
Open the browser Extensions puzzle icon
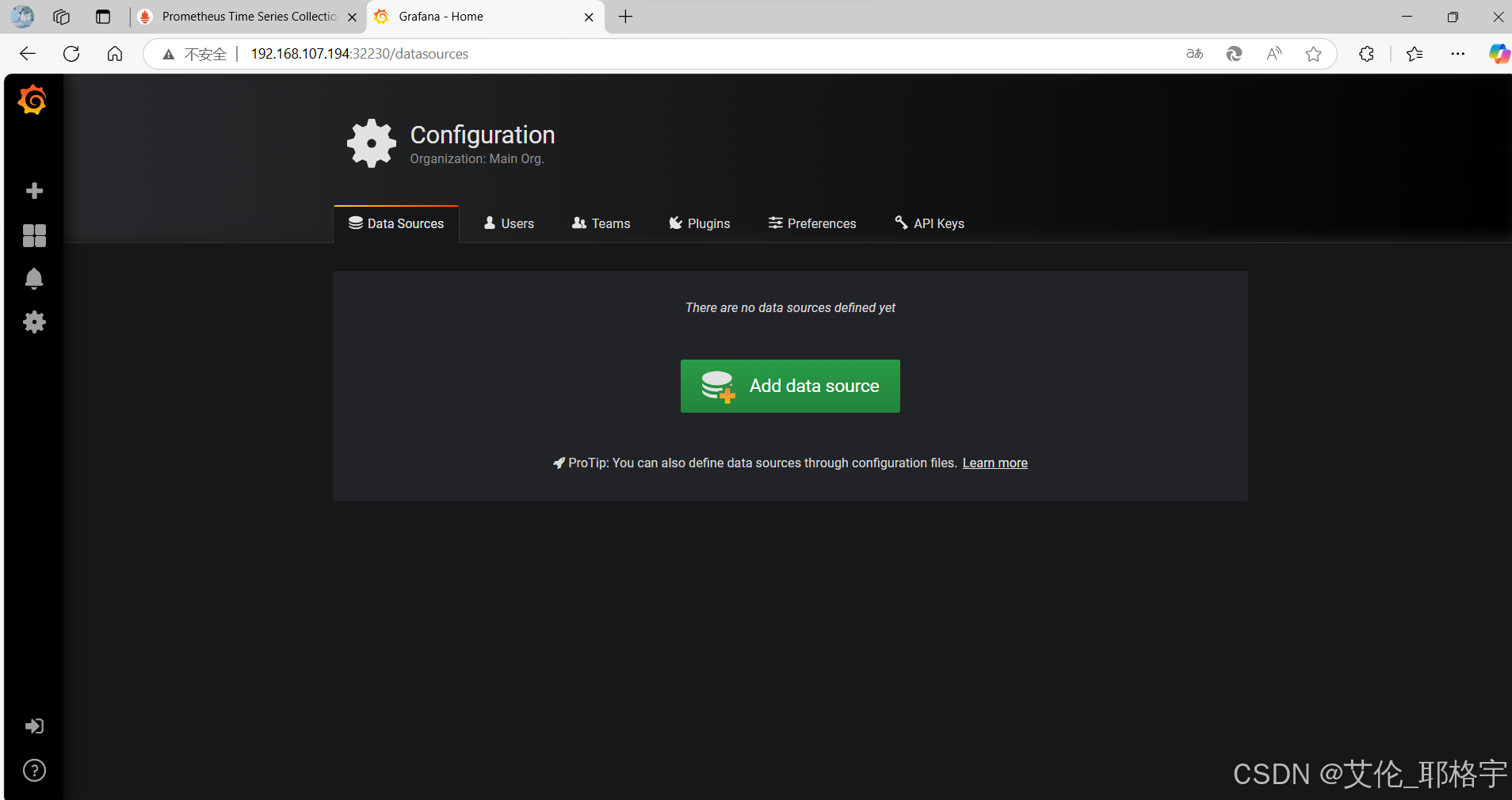pos(1366,54)
